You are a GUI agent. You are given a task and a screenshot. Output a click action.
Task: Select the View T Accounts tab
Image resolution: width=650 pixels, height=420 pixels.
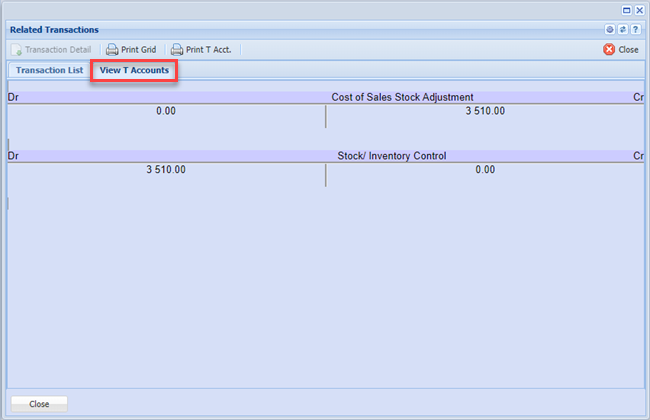134,70
